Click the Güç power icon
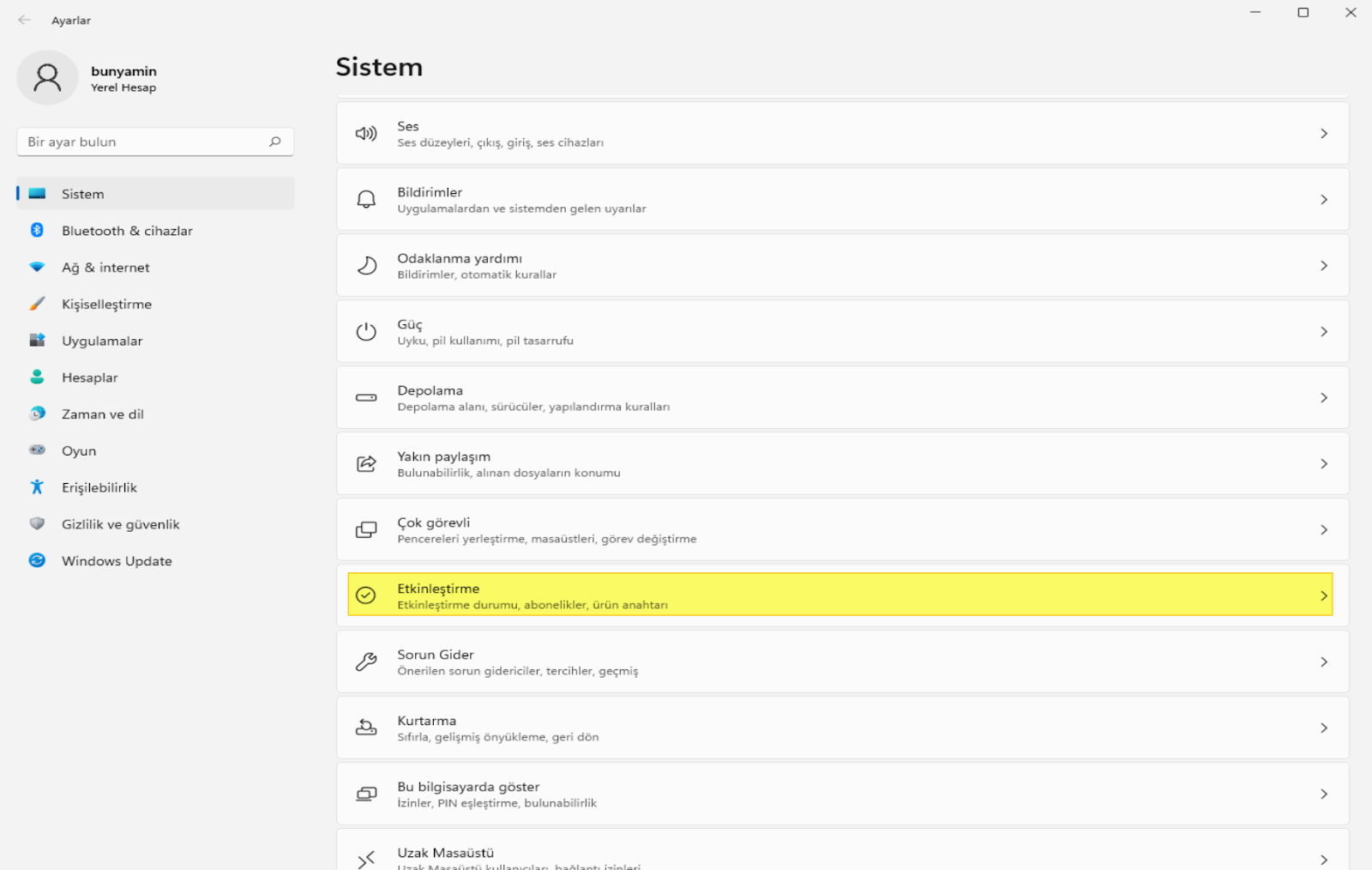The image size is (1372, 870). 366,332
